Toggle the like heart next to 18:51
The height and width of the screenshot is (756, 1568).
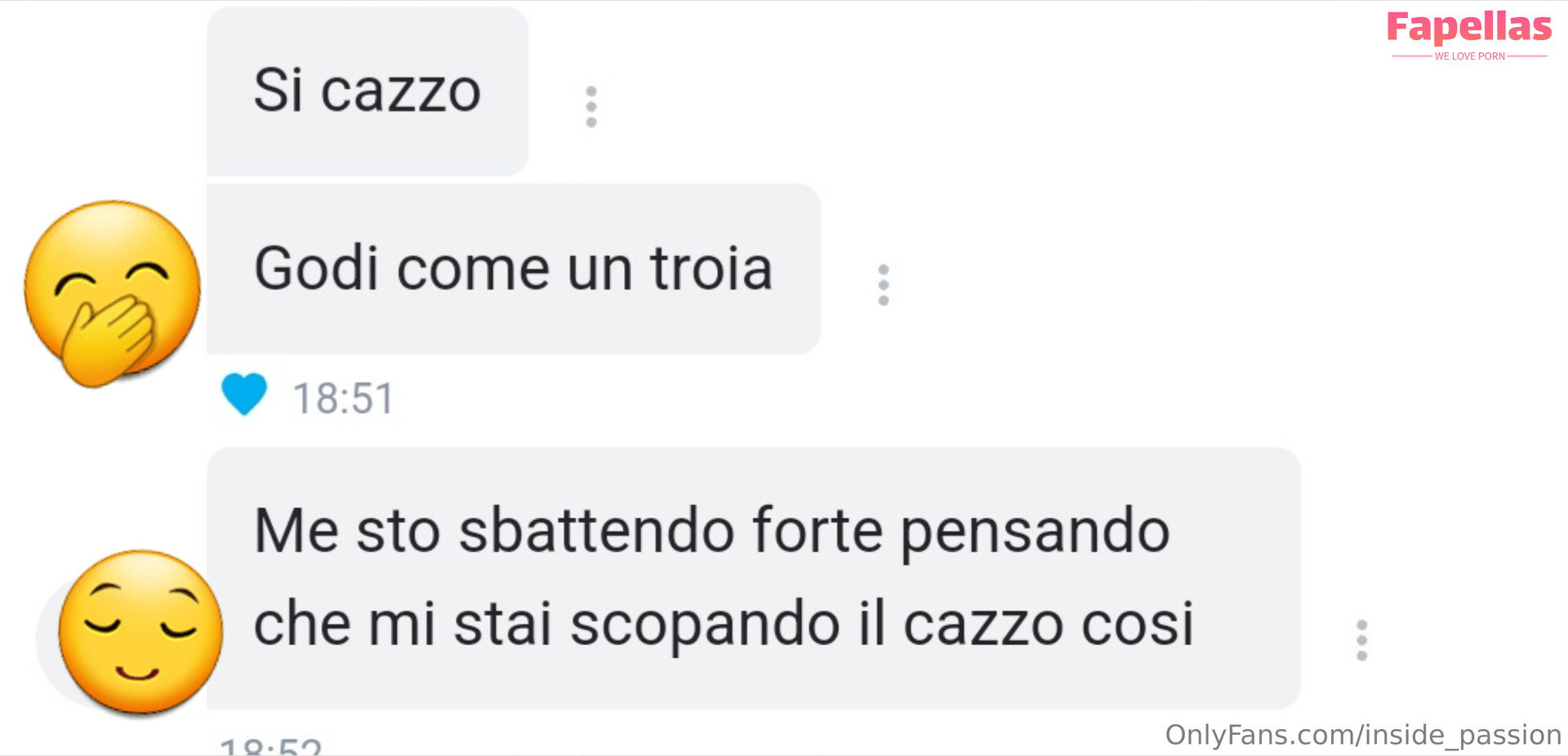click(x=244, y=394)
